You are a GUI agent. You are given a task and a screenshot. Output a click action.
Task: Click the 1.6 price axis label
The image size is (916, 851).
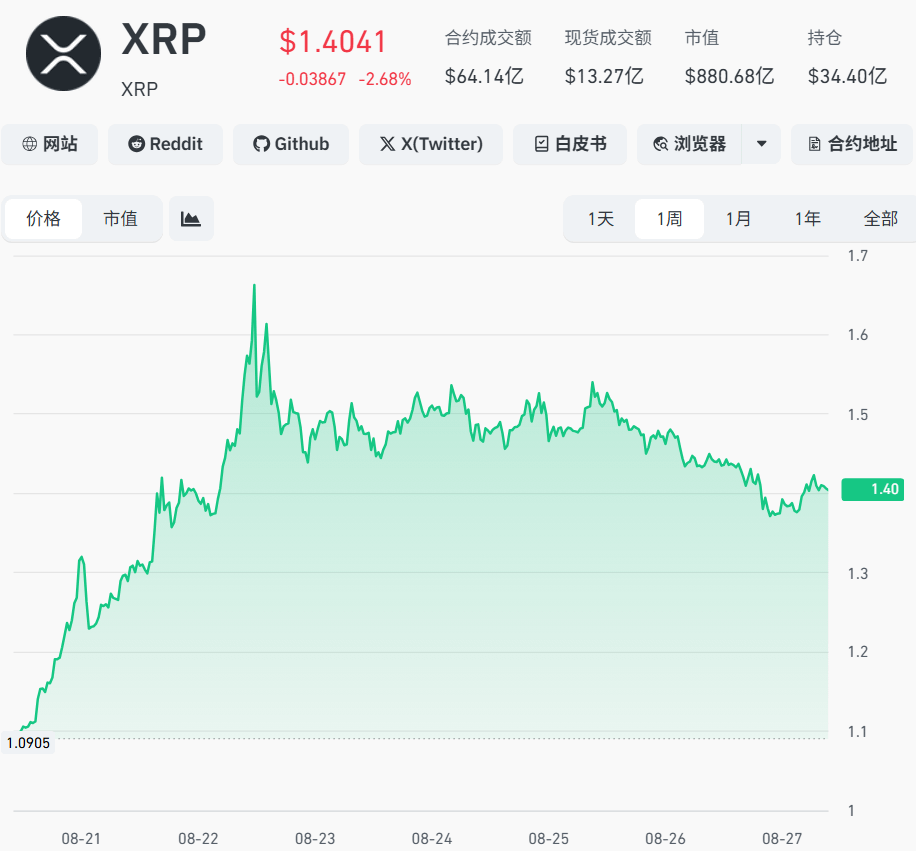(858, 335)
